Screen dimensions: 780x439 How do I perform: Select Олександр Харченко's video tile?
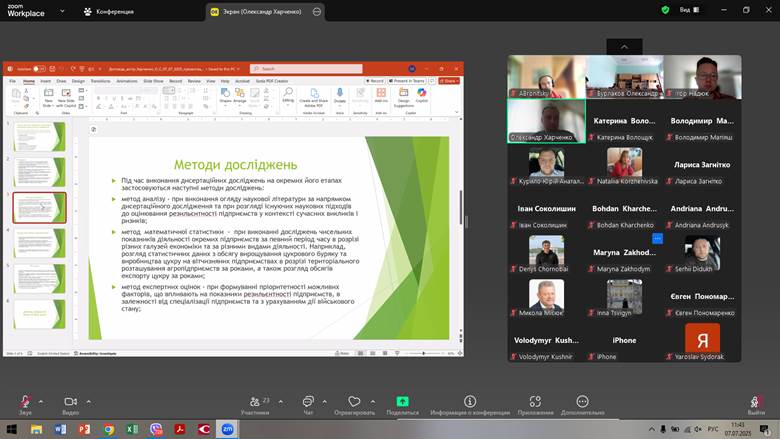click(545, 121)
